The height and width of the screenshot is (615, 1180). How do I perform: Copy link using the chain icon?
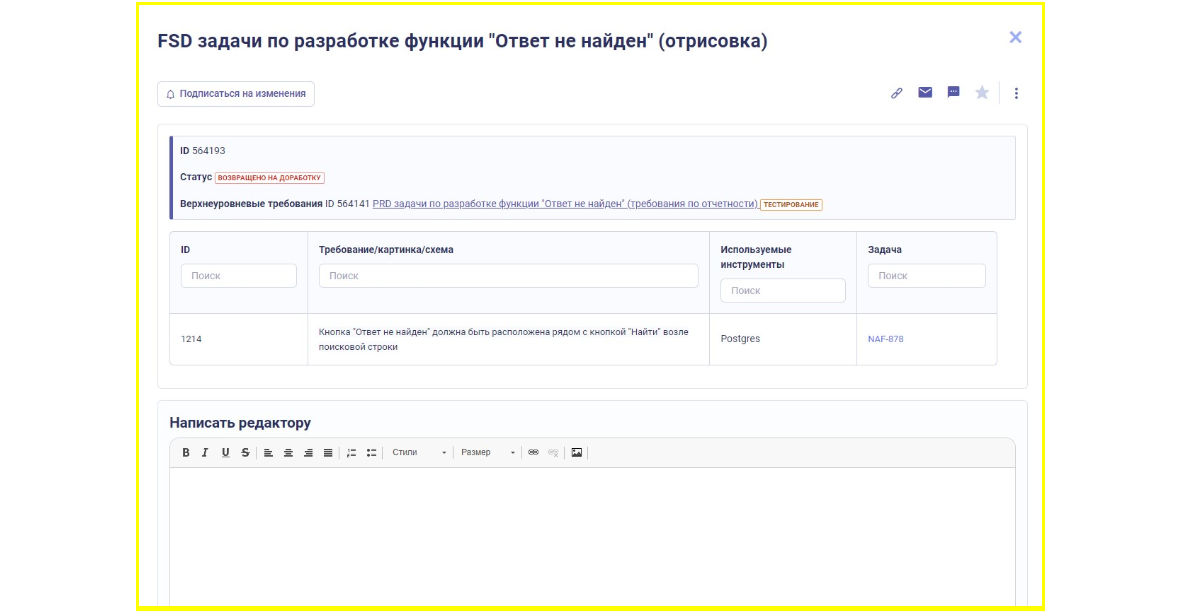tap(896, 93)
